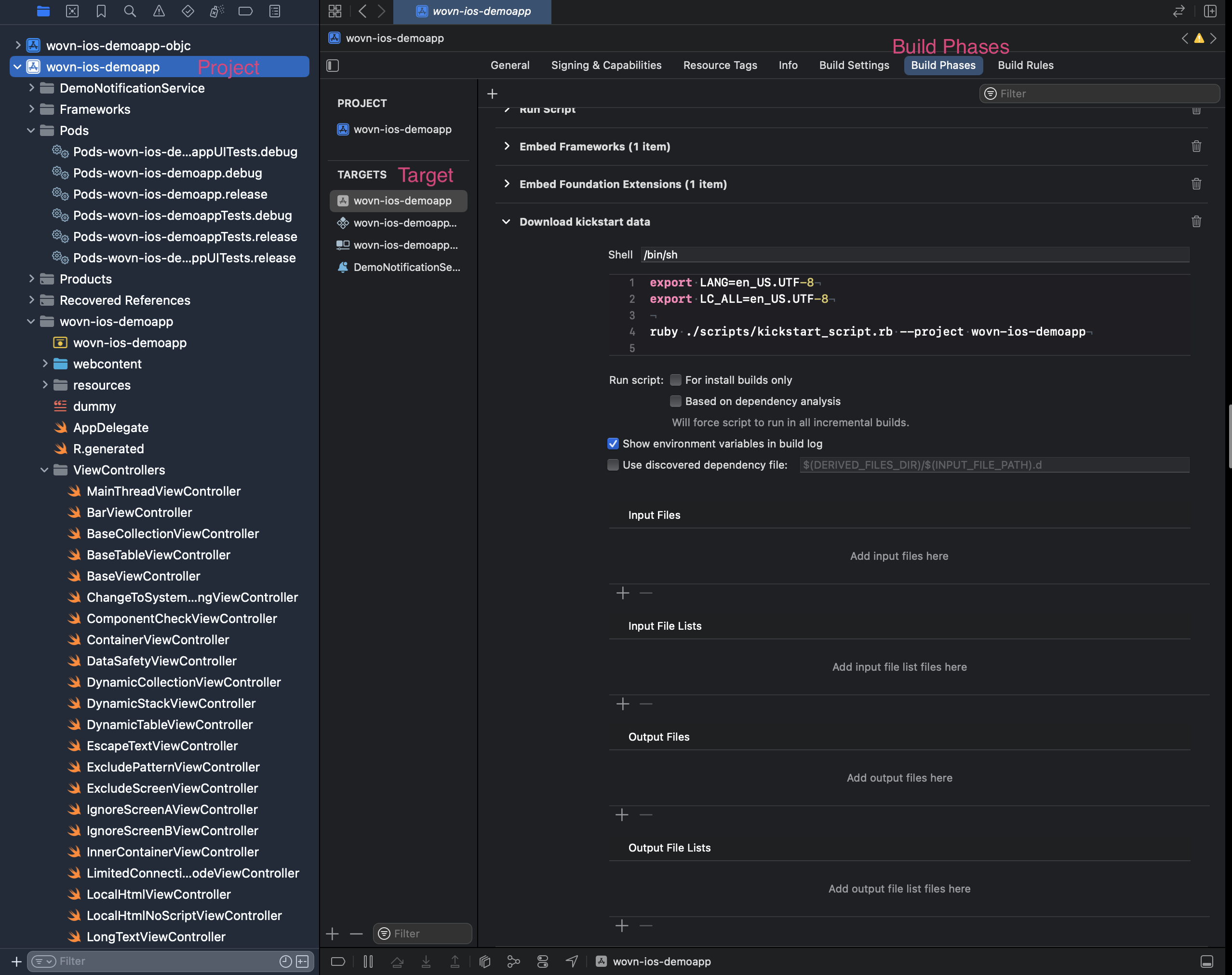Open the Bookmark navigator icon
1232x975 pixels.
coord(101,11)
